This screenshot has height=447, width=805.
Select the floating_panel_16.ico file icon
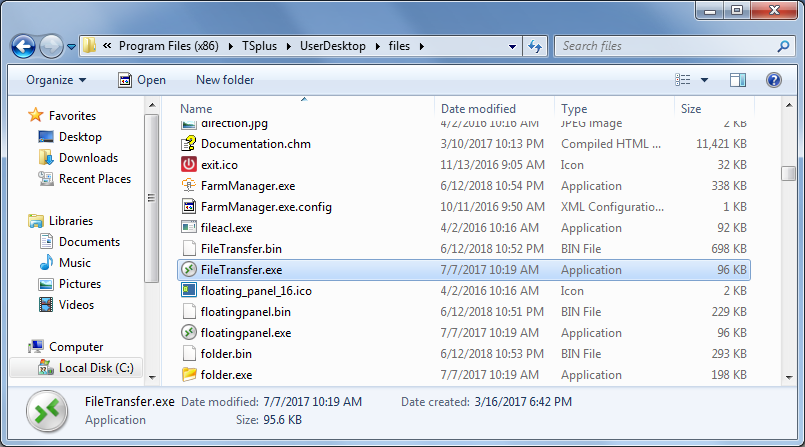[189, 291]
